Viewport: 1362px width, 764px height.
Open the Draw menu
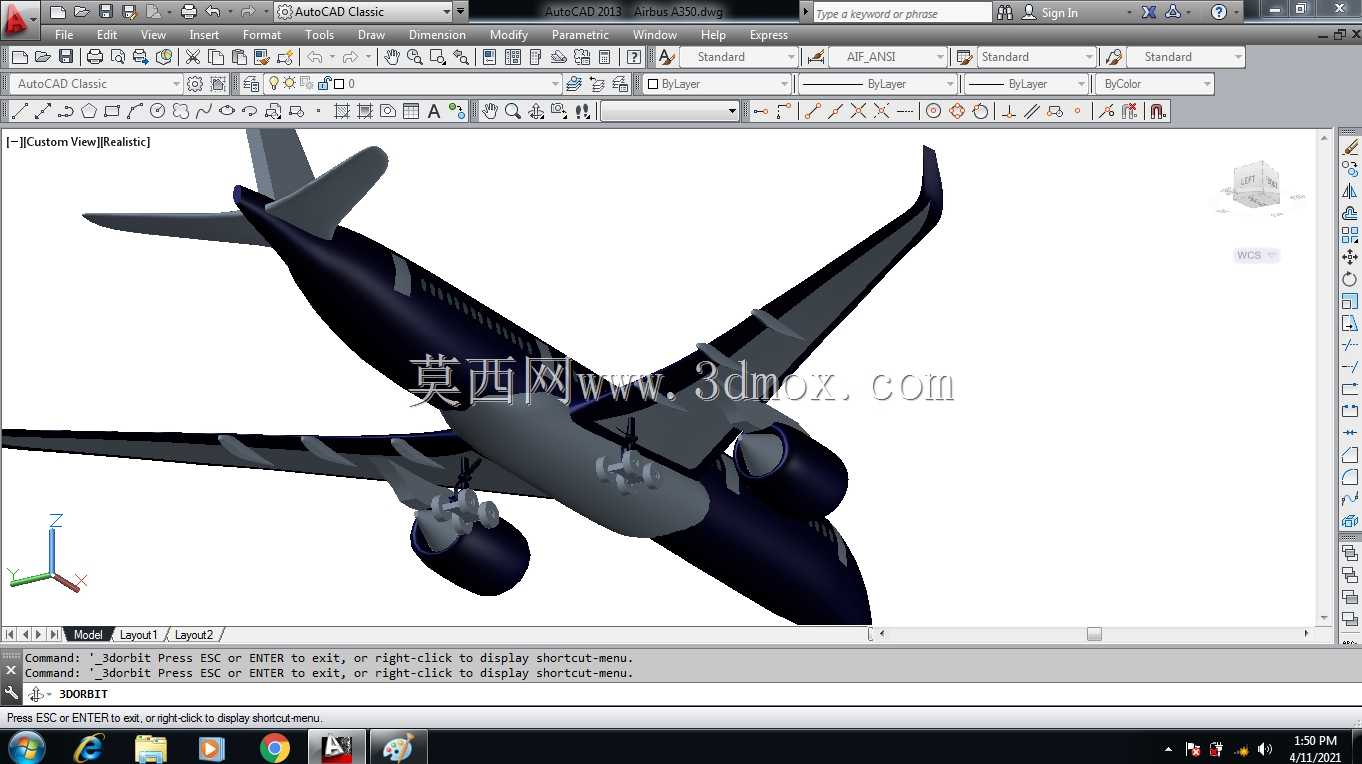point(371,35)
